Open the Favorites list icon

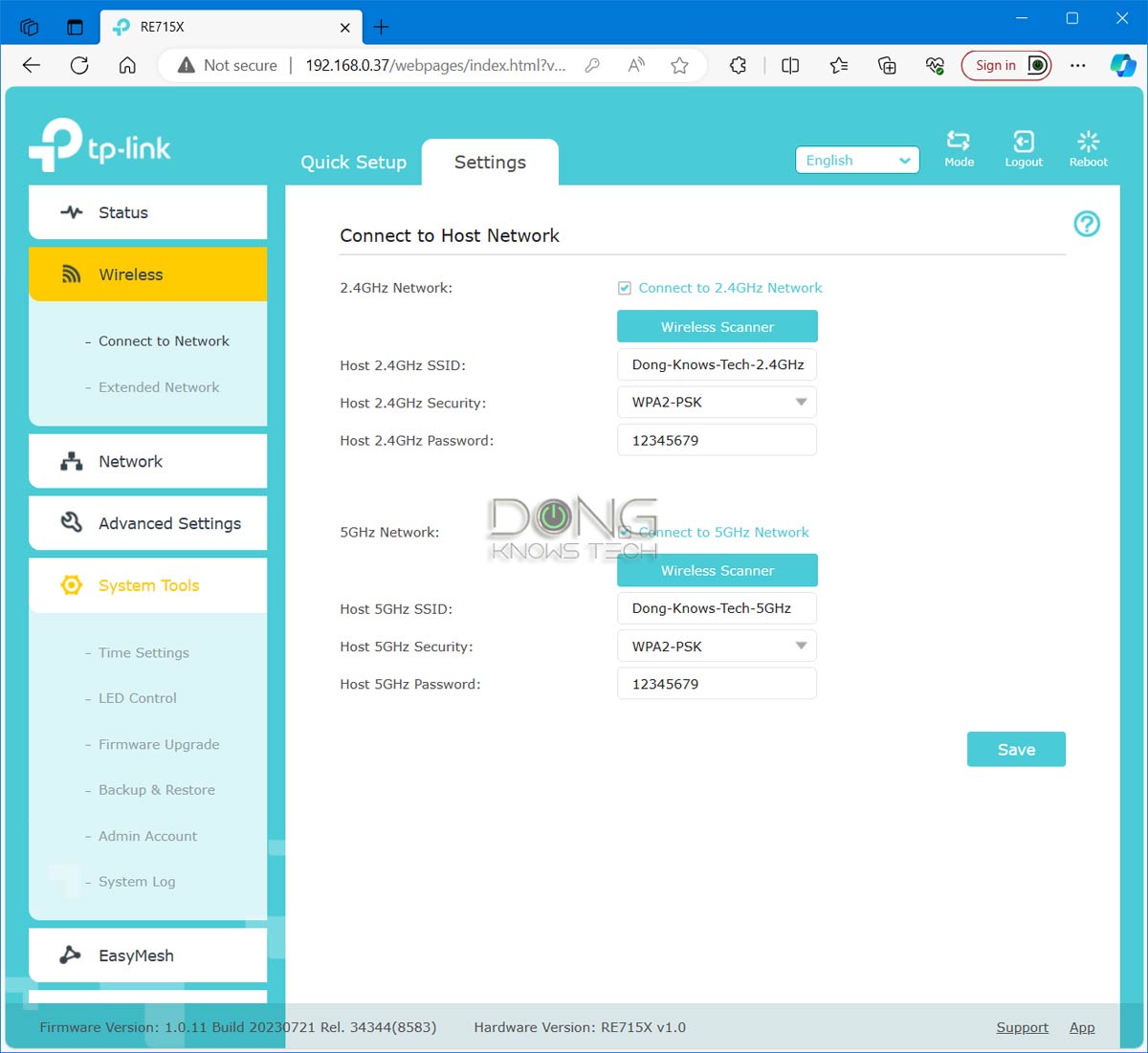pos(839,65)
